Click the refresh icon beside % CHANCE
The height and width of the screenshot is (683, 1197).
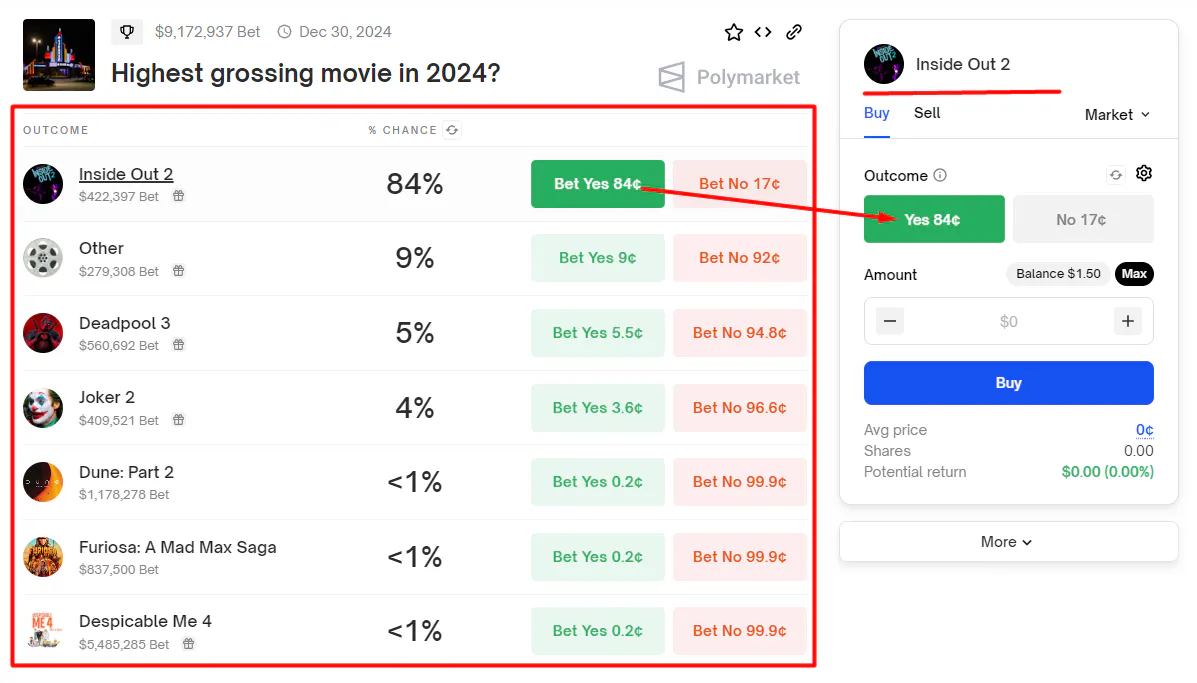(450, 129)
